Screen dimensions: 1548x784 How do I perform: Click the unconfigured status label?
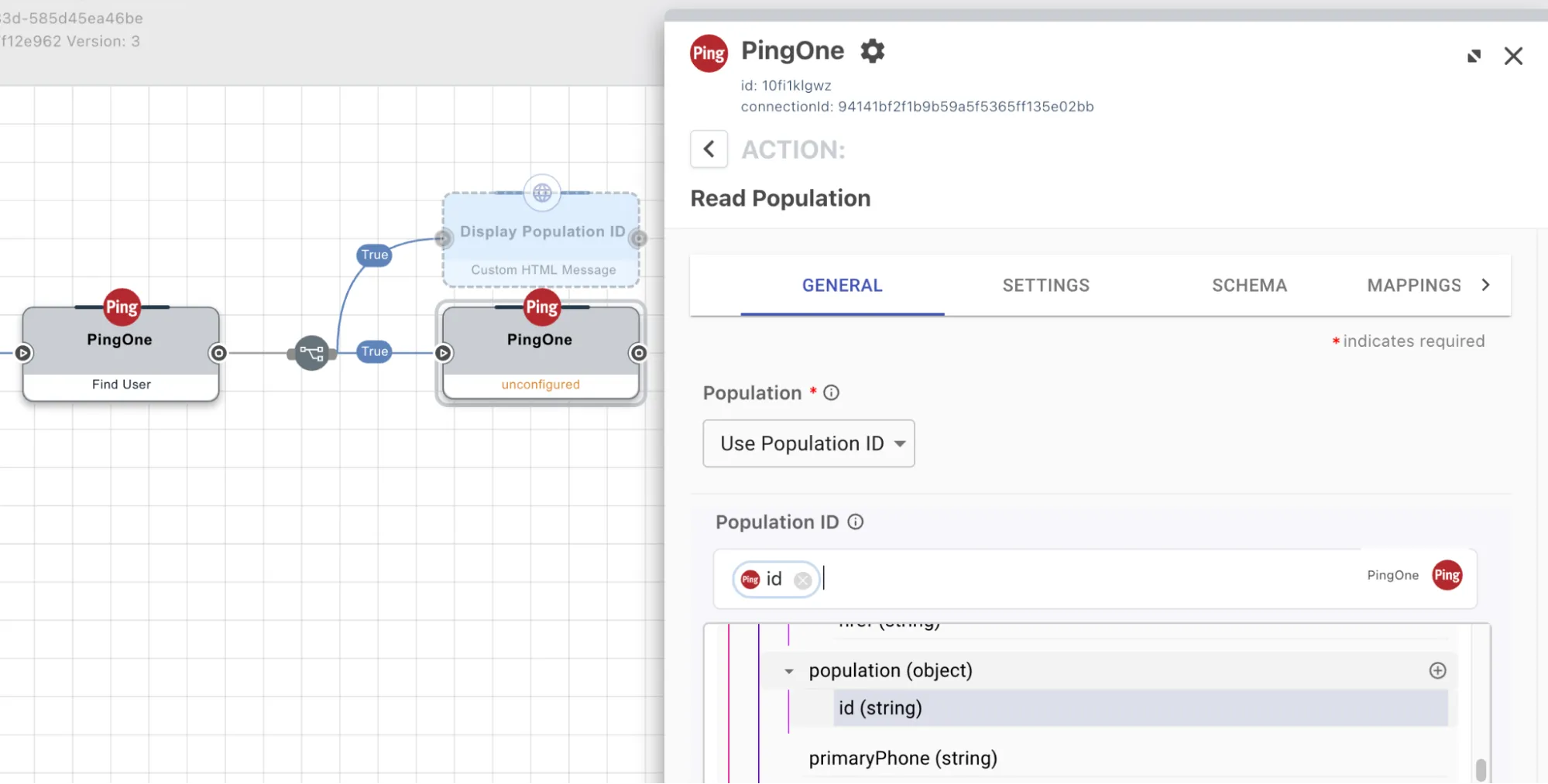coord(541,384)
